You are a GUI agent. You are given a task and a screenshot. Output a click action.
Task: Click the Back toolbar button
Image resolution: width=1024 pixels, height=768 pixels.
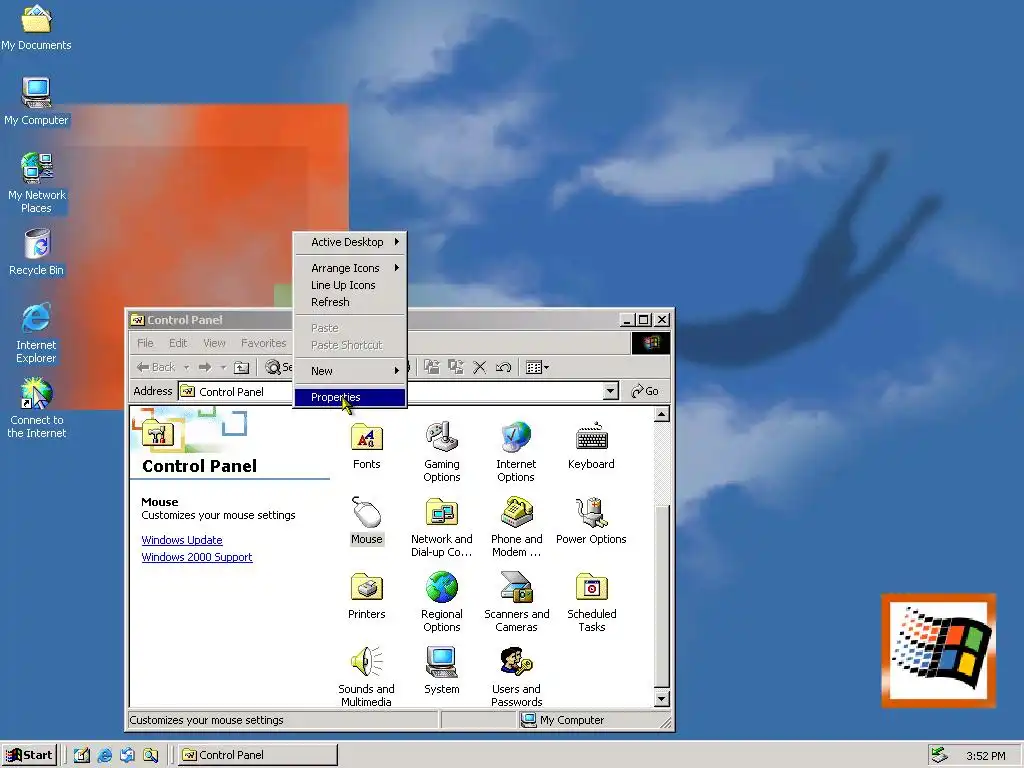pyautogui.click(x=157, y=368)
